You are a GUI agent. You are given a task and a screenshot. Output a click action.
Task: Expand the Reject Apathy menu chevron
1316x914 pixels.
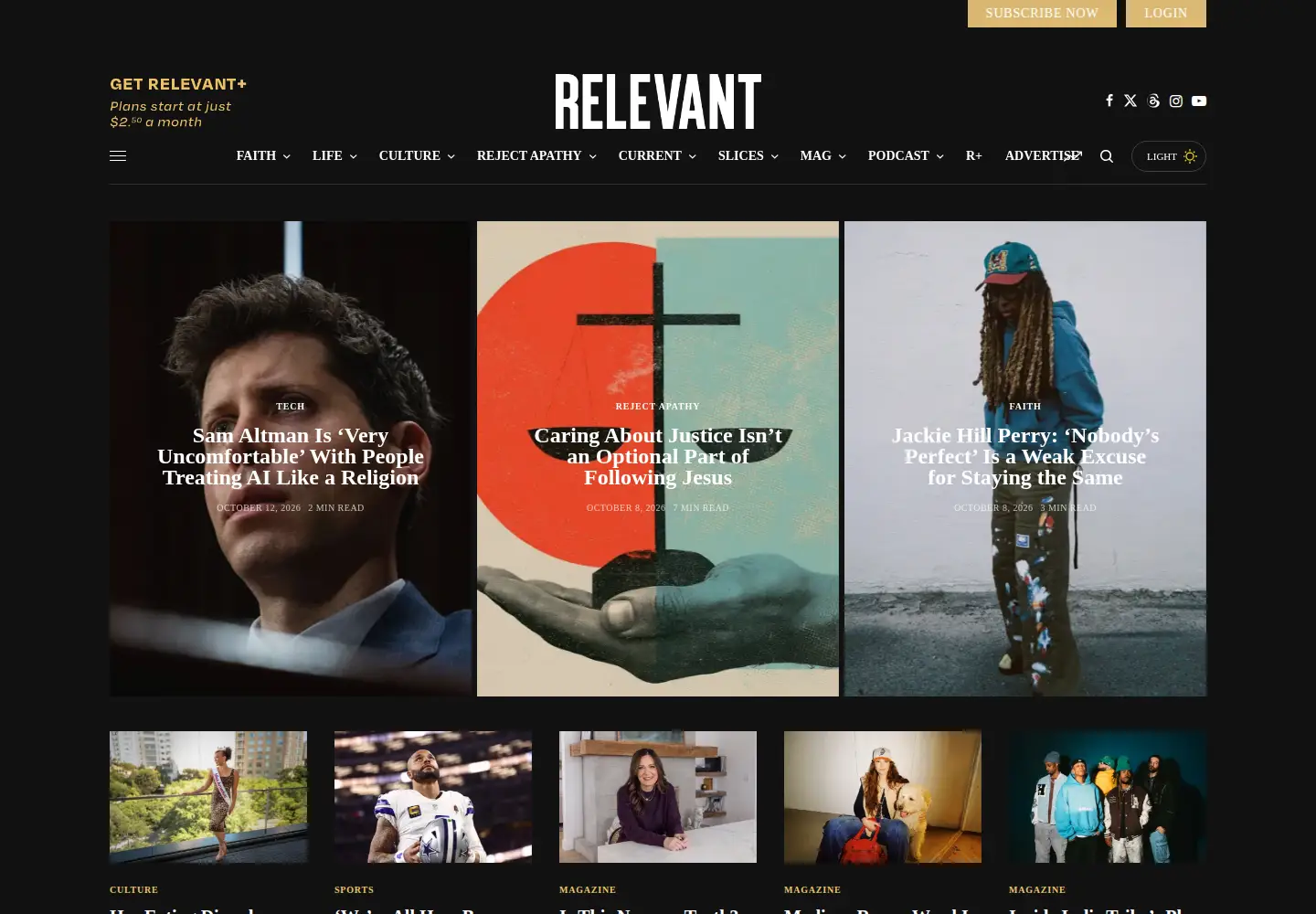tap(592, 156)
